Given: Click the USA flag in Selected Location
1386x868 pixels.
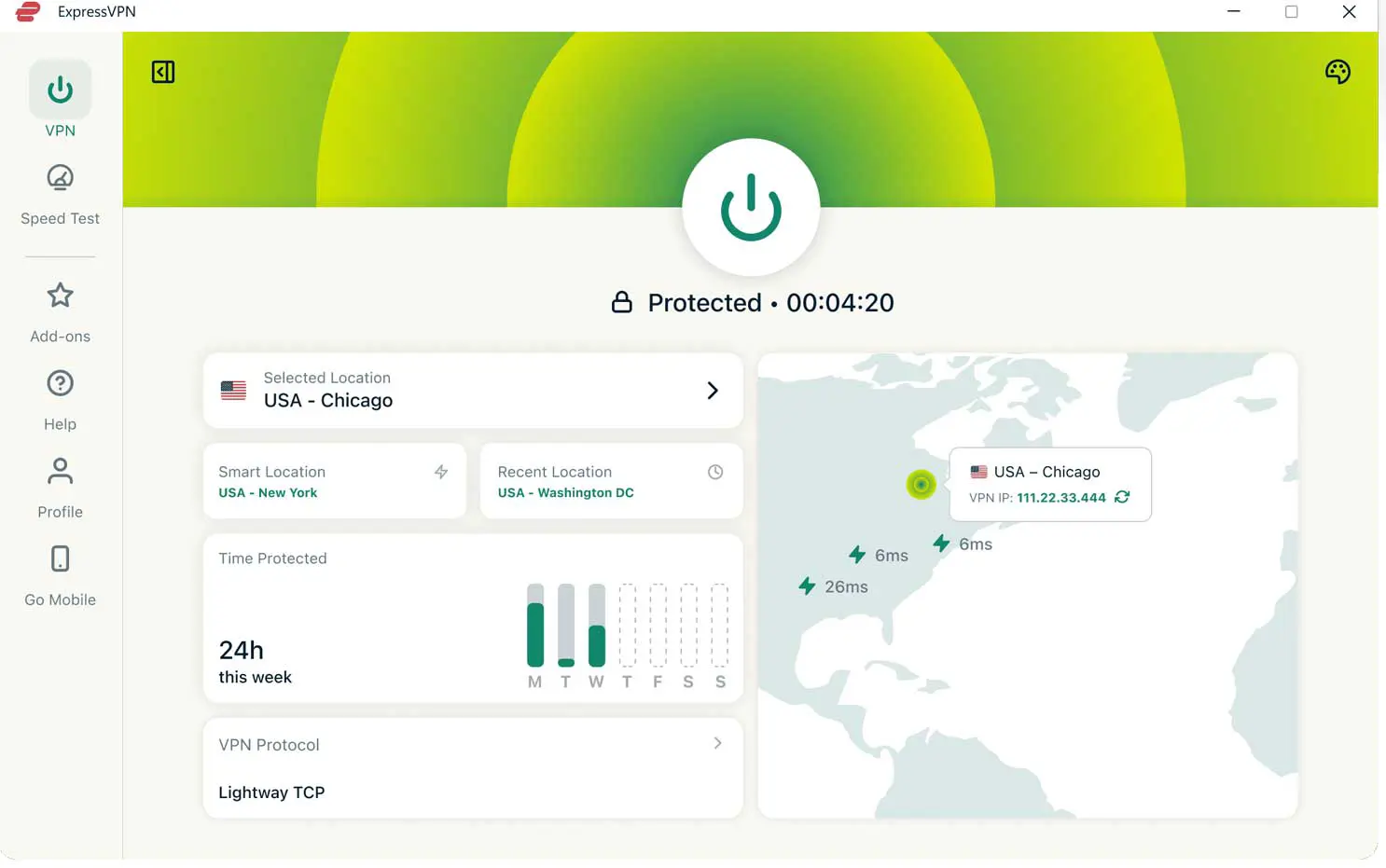Looking at the screenshot, I should point(233,390).
